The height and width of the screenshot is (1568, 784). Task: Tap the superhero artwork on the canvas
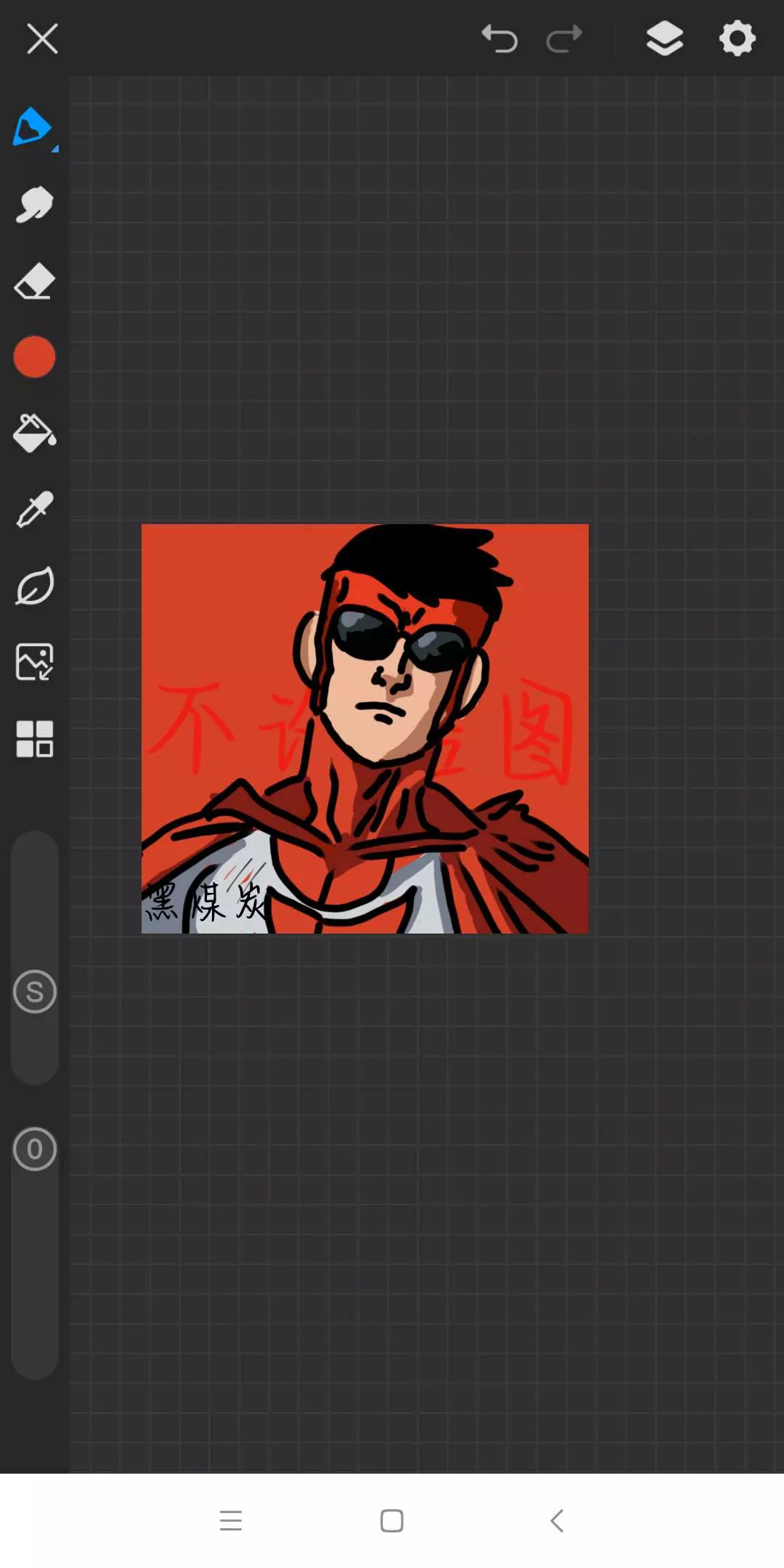[365, 729]
